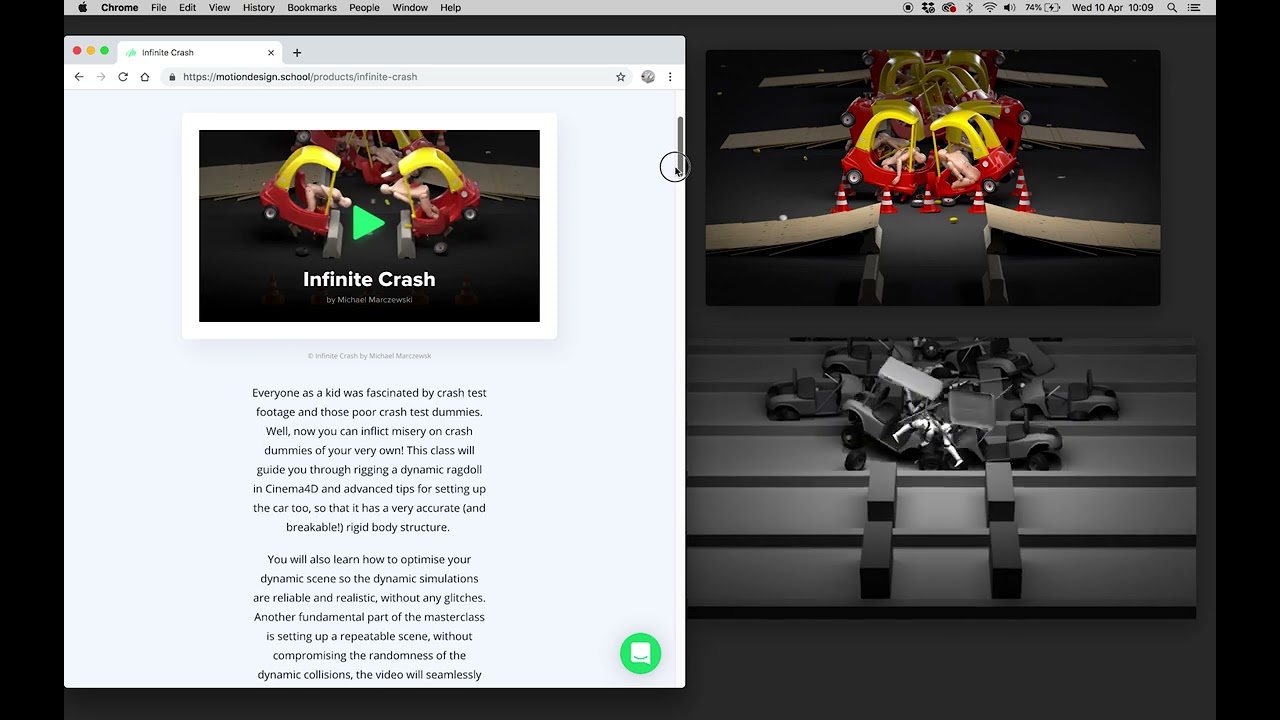Open the Wi-Fi status menu
This screenshot has height=720, width=1280.
989,8
